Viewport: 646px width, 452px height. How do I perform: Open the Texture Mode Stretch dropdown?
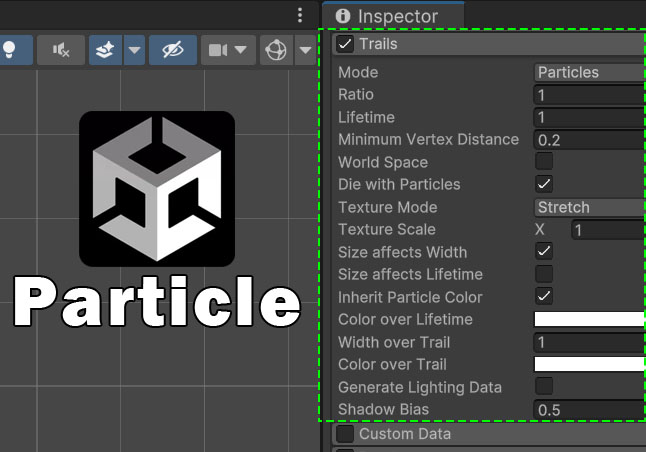tap(589, 207)
